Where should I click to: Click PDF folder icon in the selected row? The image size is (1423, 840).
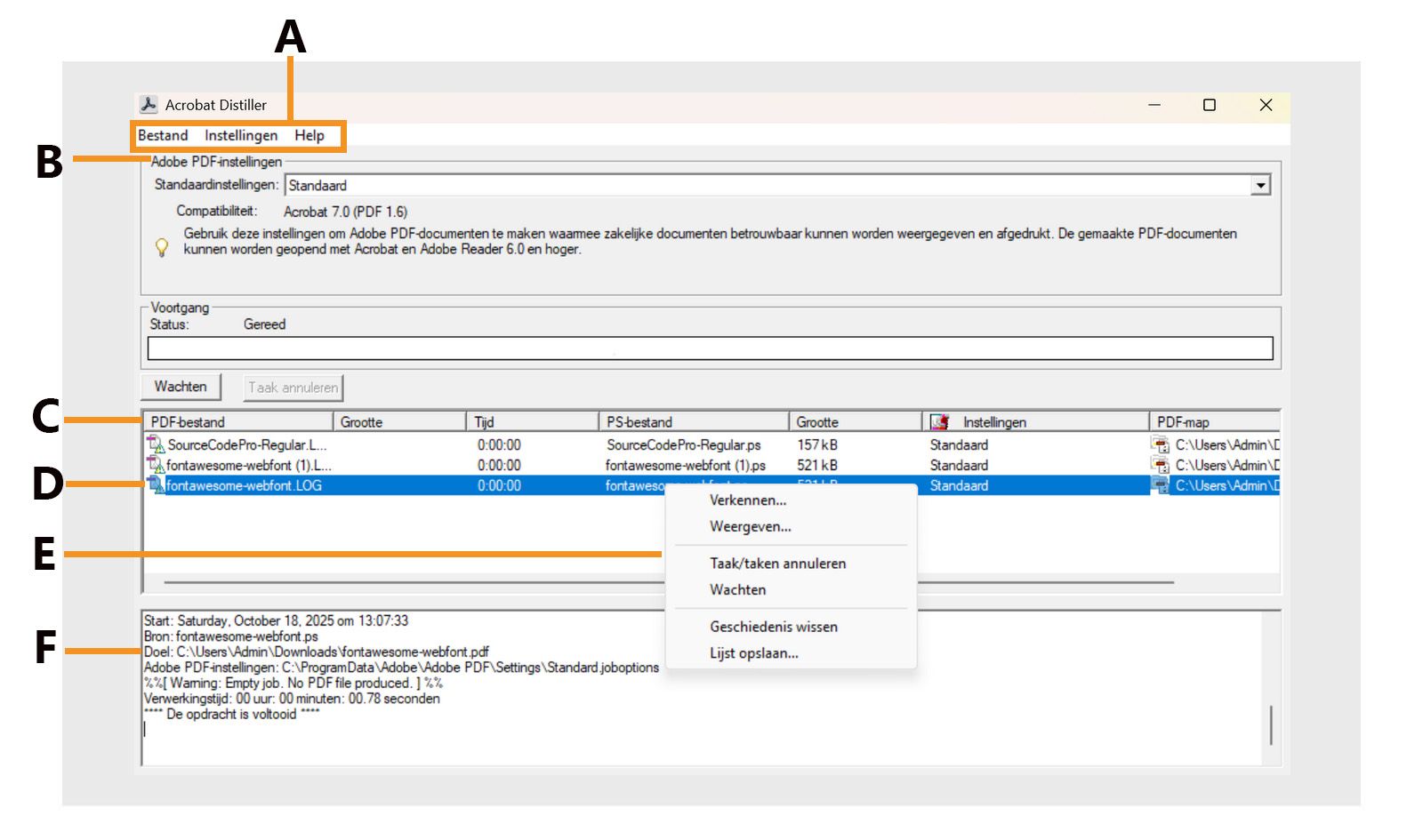click(x=1161, y=485)
